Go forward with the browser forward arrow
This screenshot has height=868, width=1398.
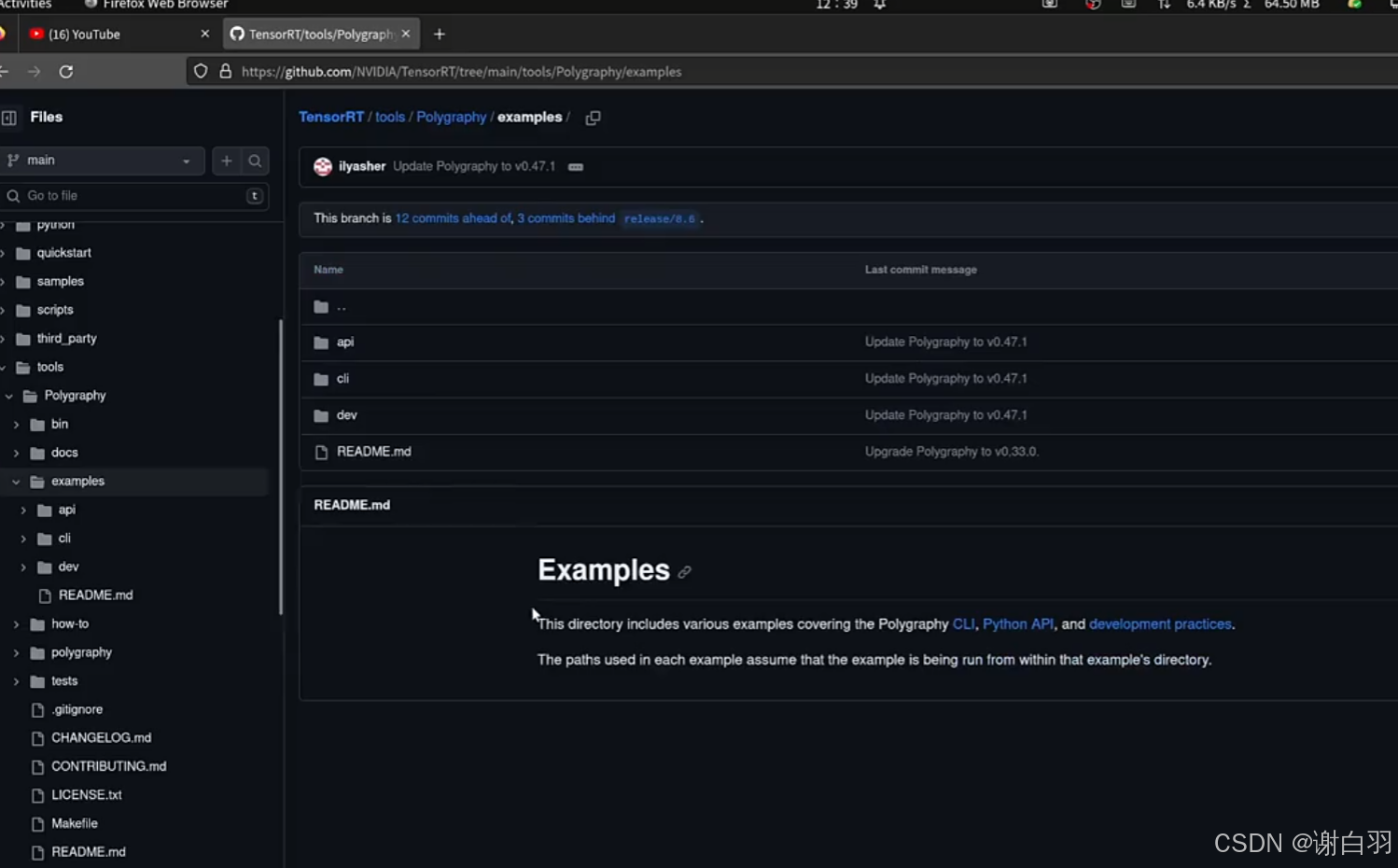coord(34,72)
